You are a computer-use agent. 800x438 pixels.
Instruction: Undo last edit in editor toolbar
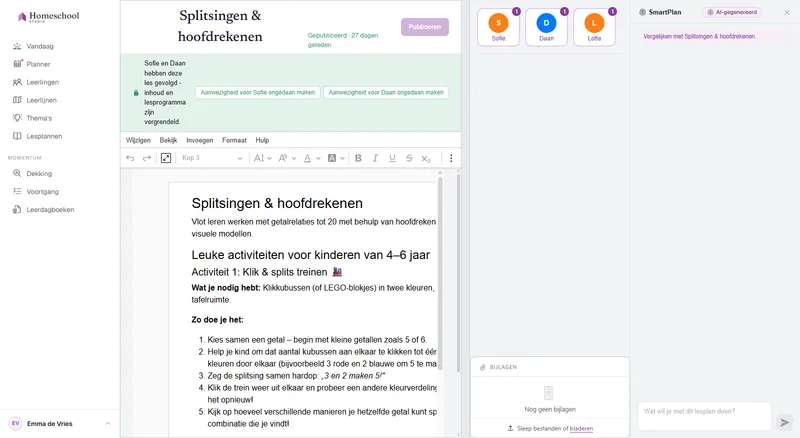(x=130, y=158)
